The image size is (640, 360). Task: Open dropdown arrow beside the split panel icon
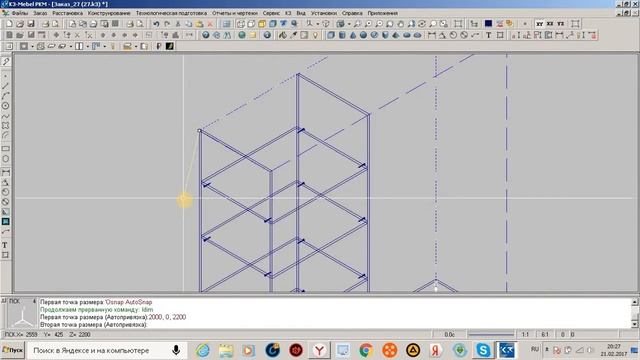pos(88,47)
